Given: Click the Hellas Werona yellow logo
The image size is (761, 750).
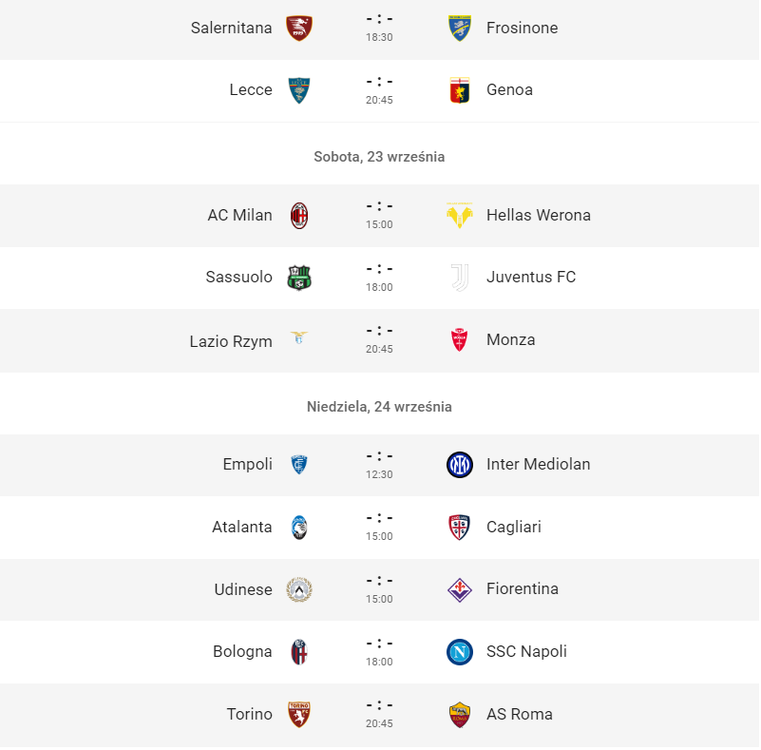Looking at the screenshot, I should point(459,216).
